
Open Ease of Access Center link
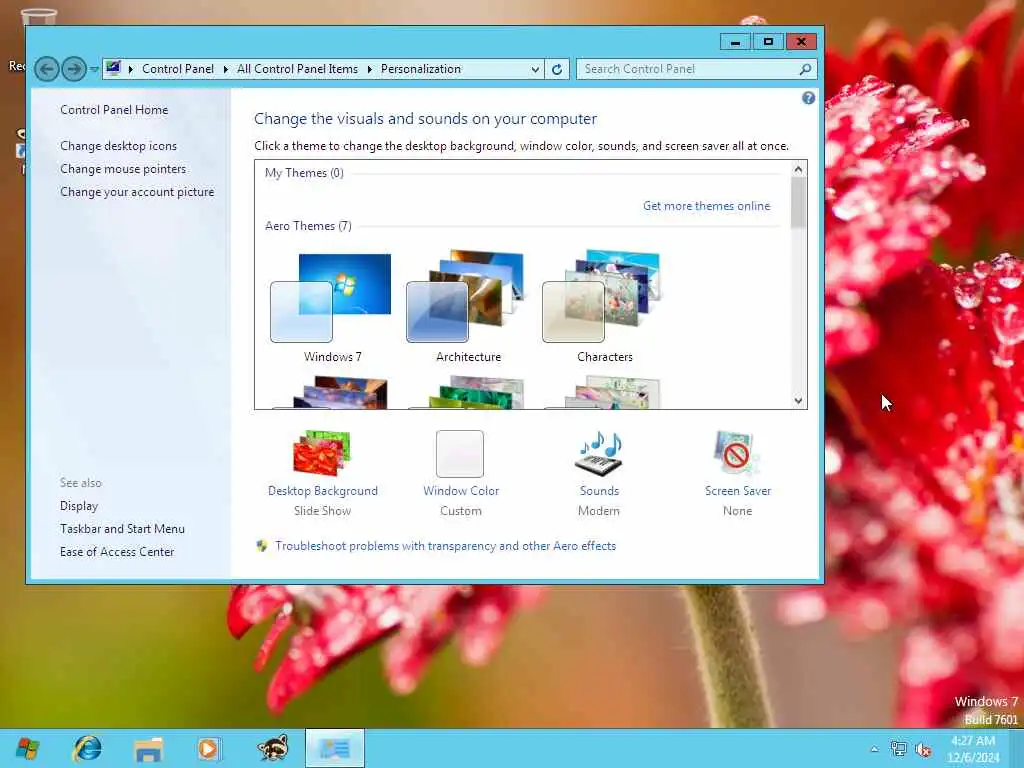pyautogui.click(x=117, y=551)
